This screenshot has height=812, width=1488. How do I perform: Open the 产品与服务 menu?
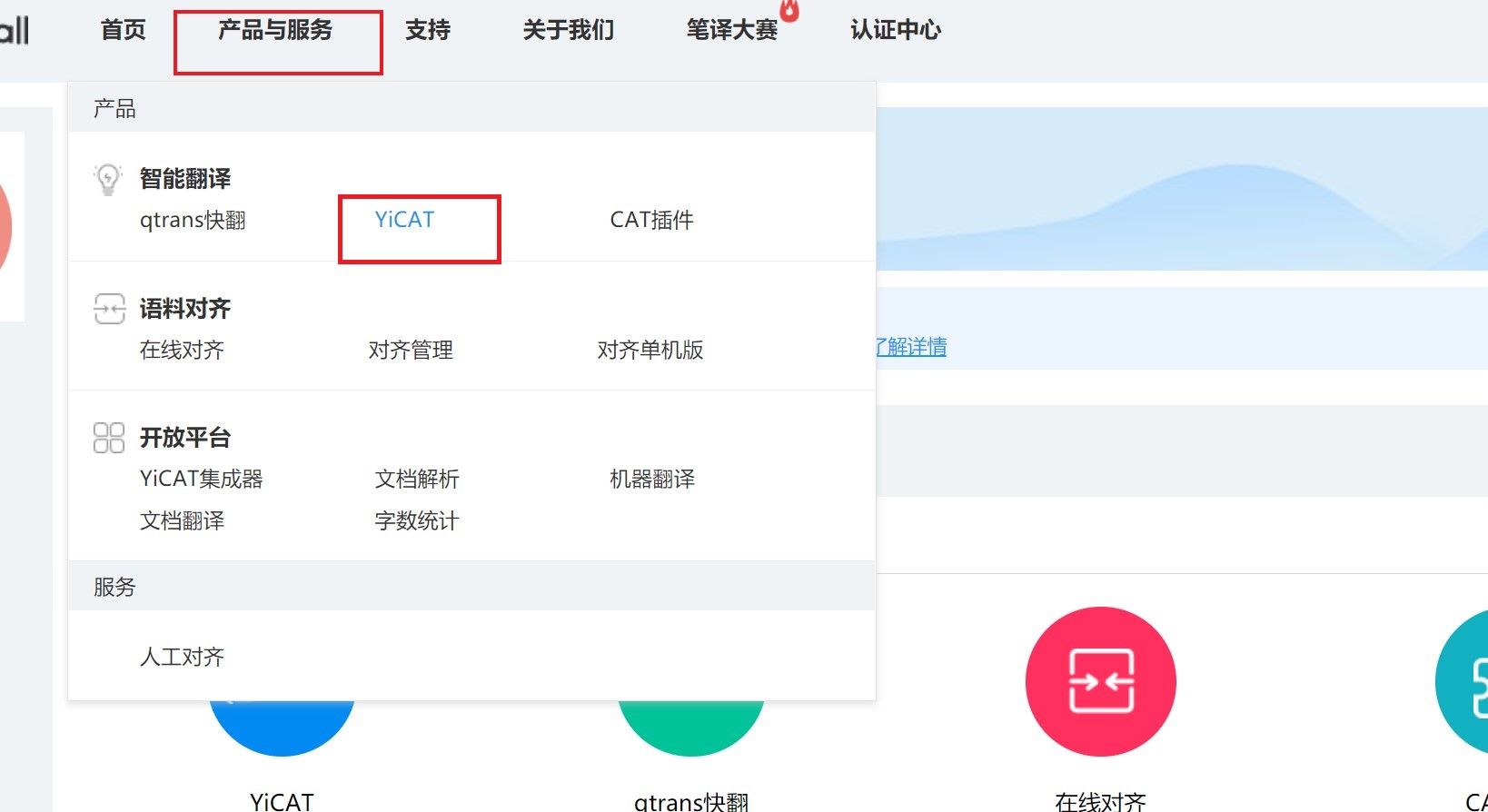click(275, 30)
